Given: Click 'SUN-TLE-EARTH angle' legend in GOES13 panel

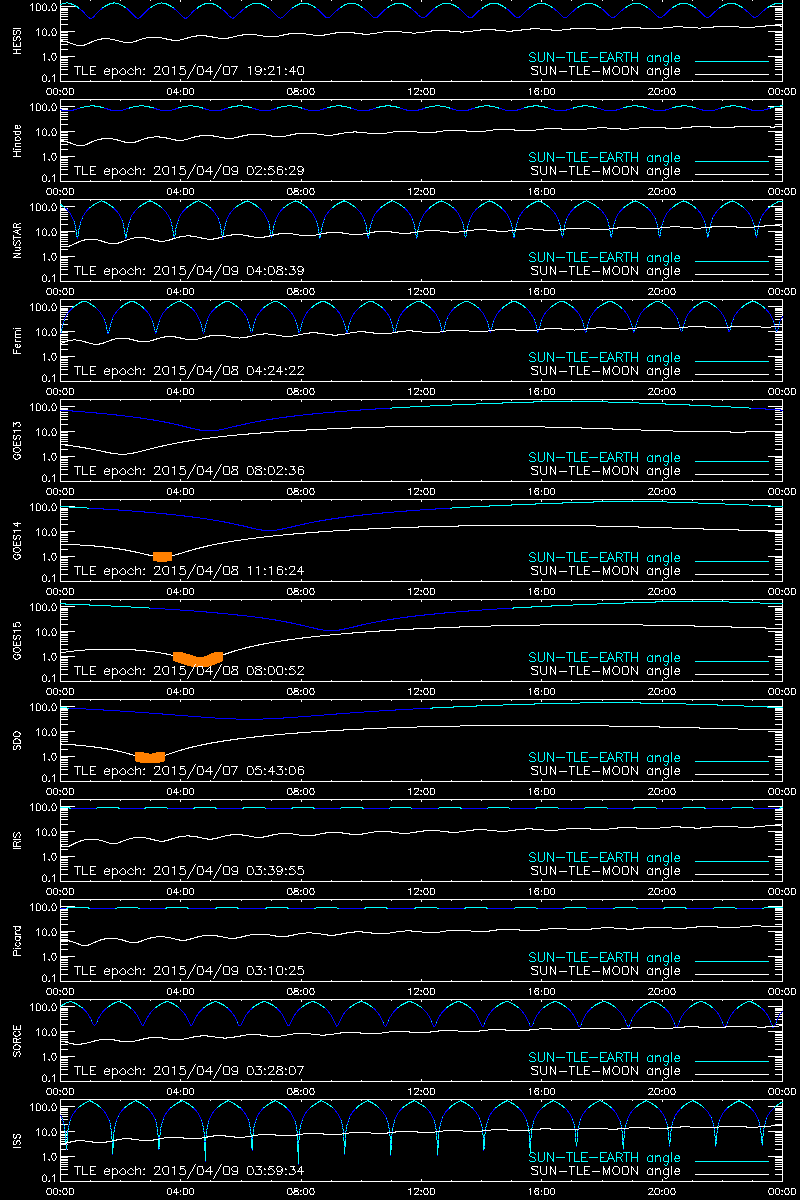Looking at the screenshot, I should pyautogui.click(x=604, y=458).
